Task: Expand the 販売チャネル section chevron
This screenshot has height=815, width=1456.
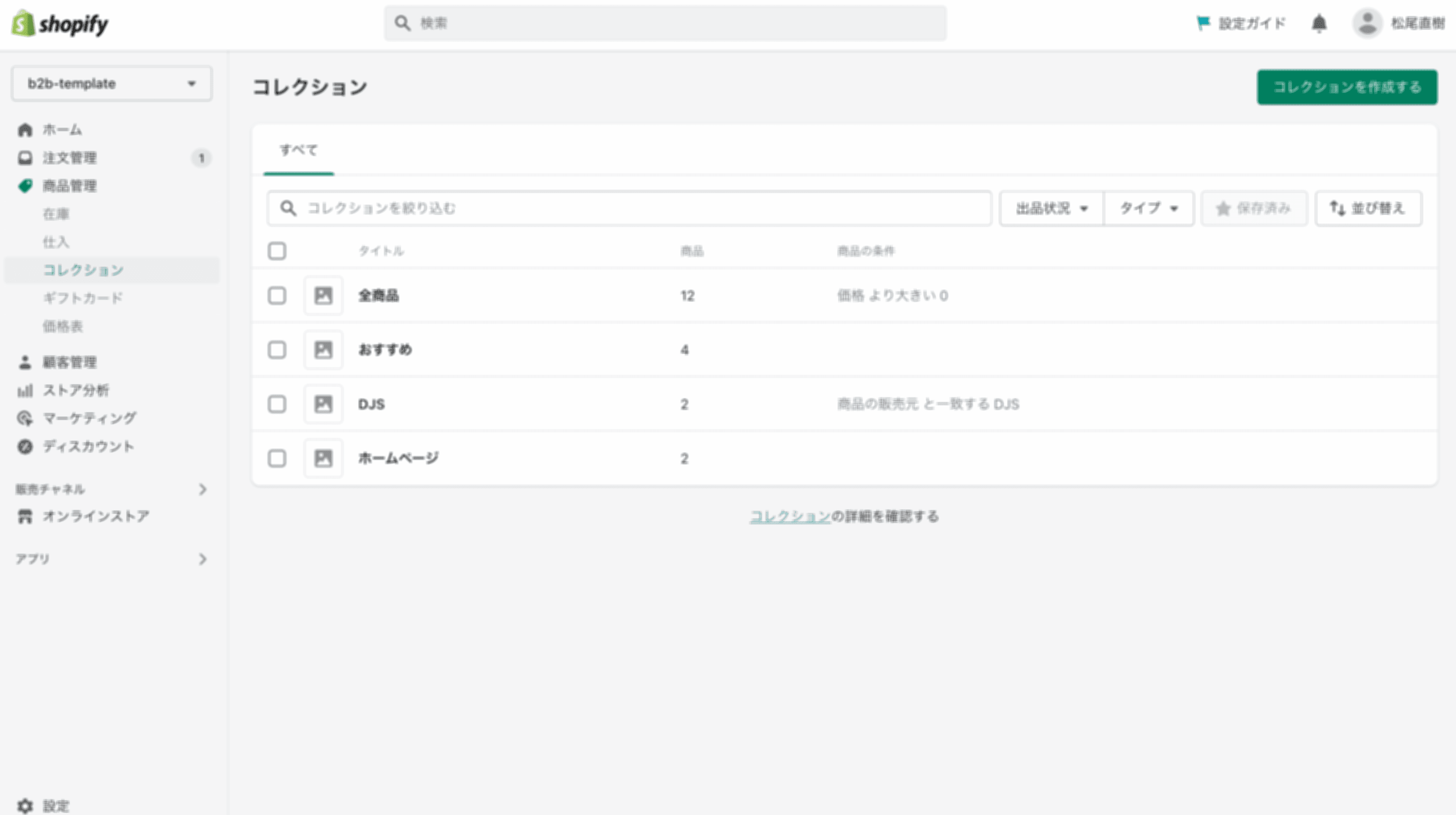Action: pyautogui.click(x=202, y=489)
